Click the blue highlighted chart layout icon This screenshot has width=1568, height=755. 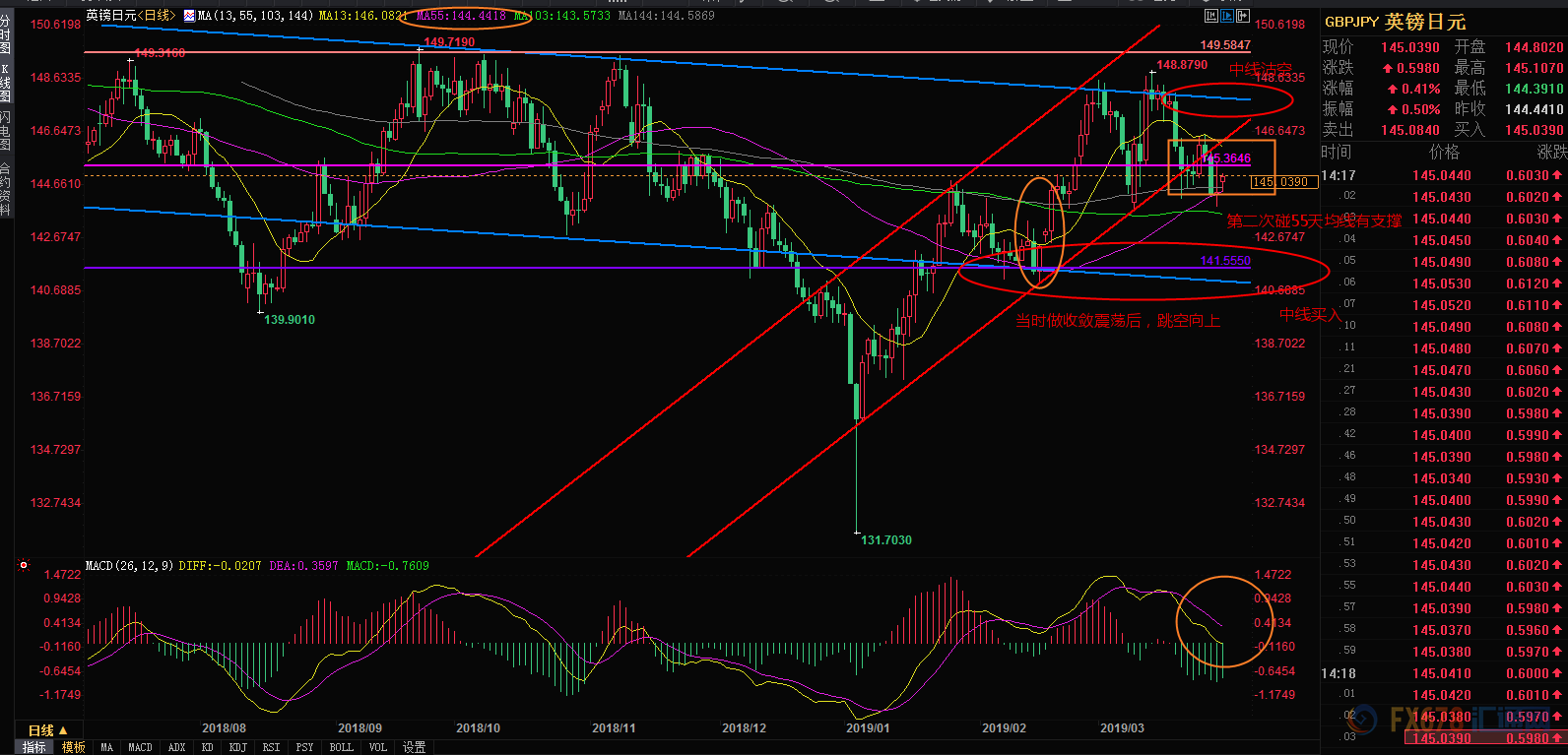[x=1227, y=16]
